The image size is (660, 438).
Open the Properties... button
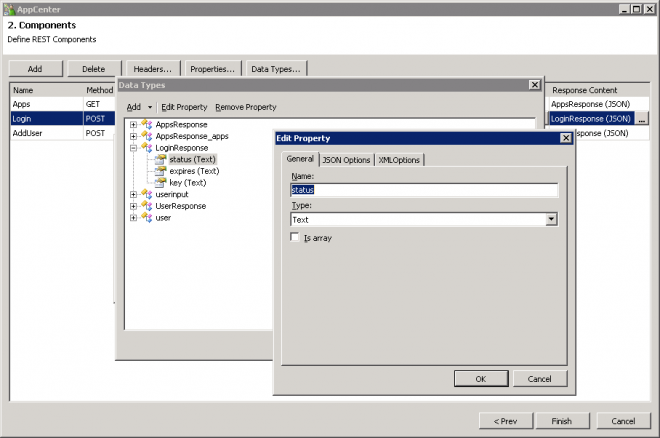213,69
